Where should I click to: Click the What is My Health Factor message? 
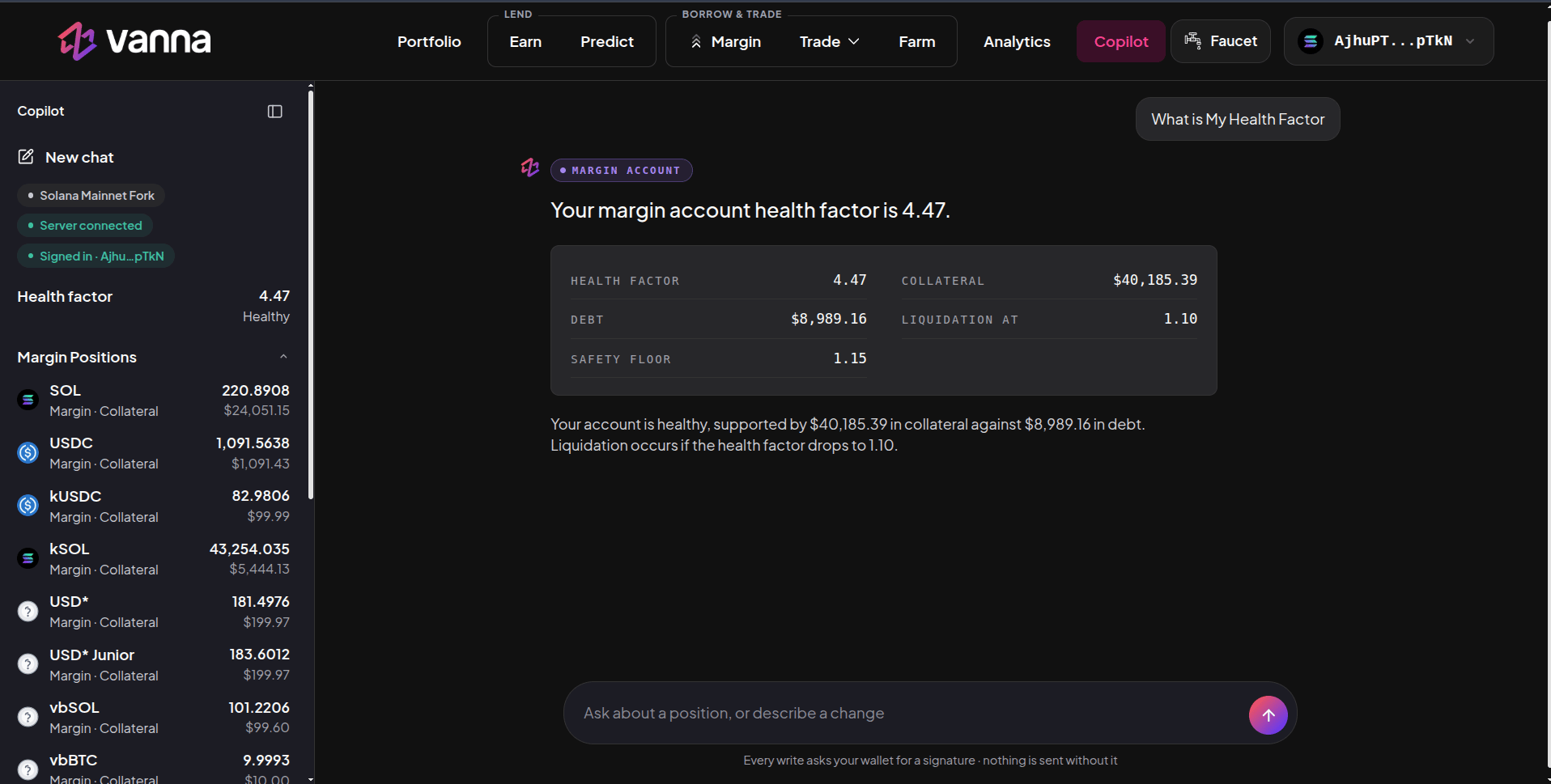(x=1238, y=119)
